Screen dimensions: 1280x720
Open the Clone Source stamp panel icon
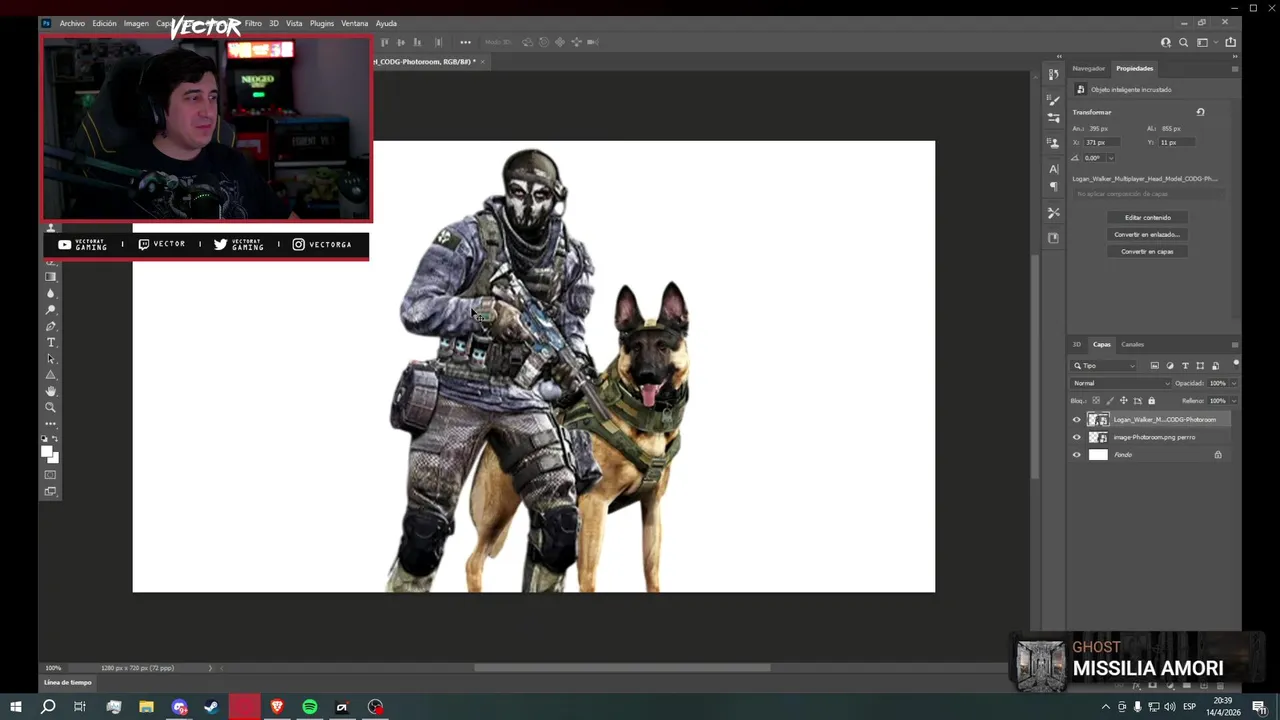click(x=1053, y=143)
